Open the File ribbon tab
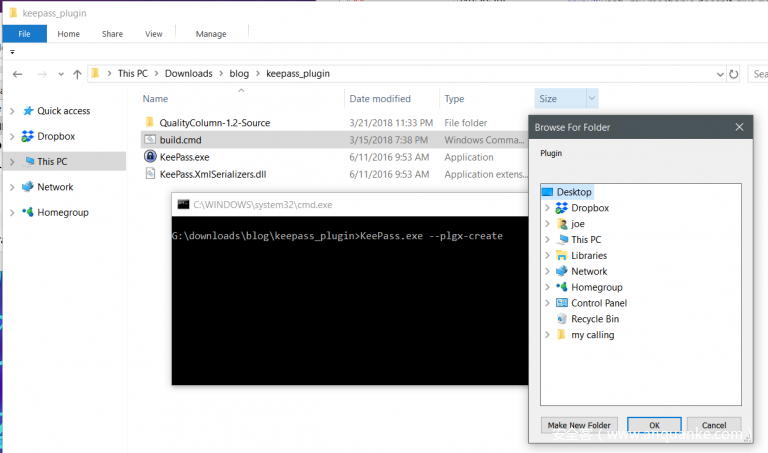 [x=24, y=34]
